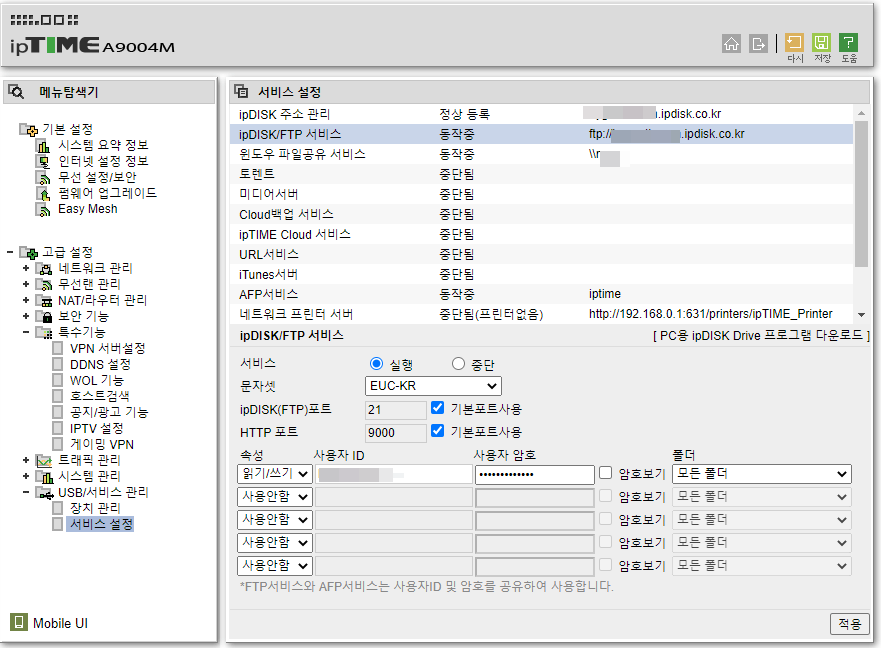The width and height of the screenshot is (881, 648).
Task: Open the second row 사용안함 attribute dropdown
Action: pyautogui.click(x=275, y=497)
